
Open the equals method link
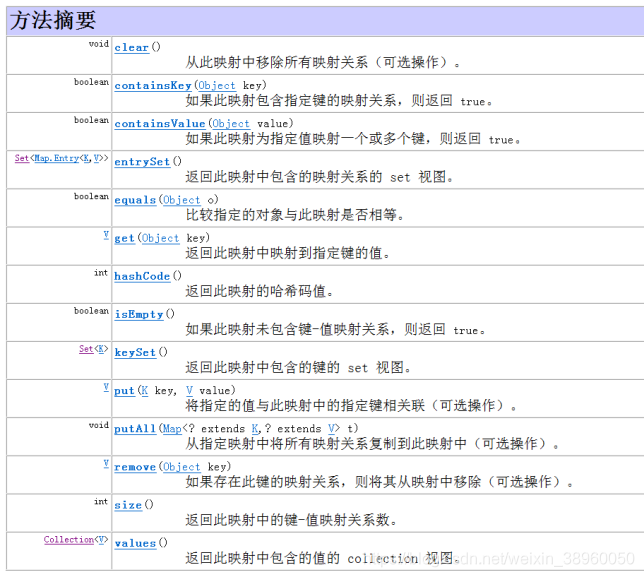point(135,200)
